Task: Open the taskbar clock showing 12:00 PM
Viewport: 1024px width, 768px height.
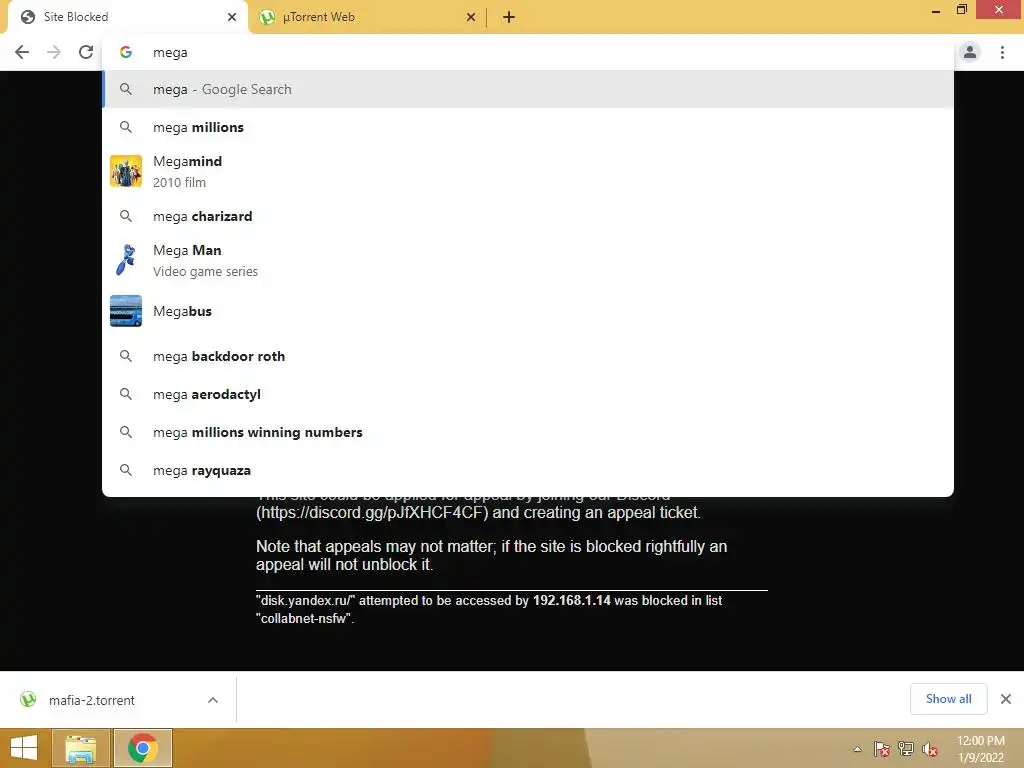Action: click(980, 748)
